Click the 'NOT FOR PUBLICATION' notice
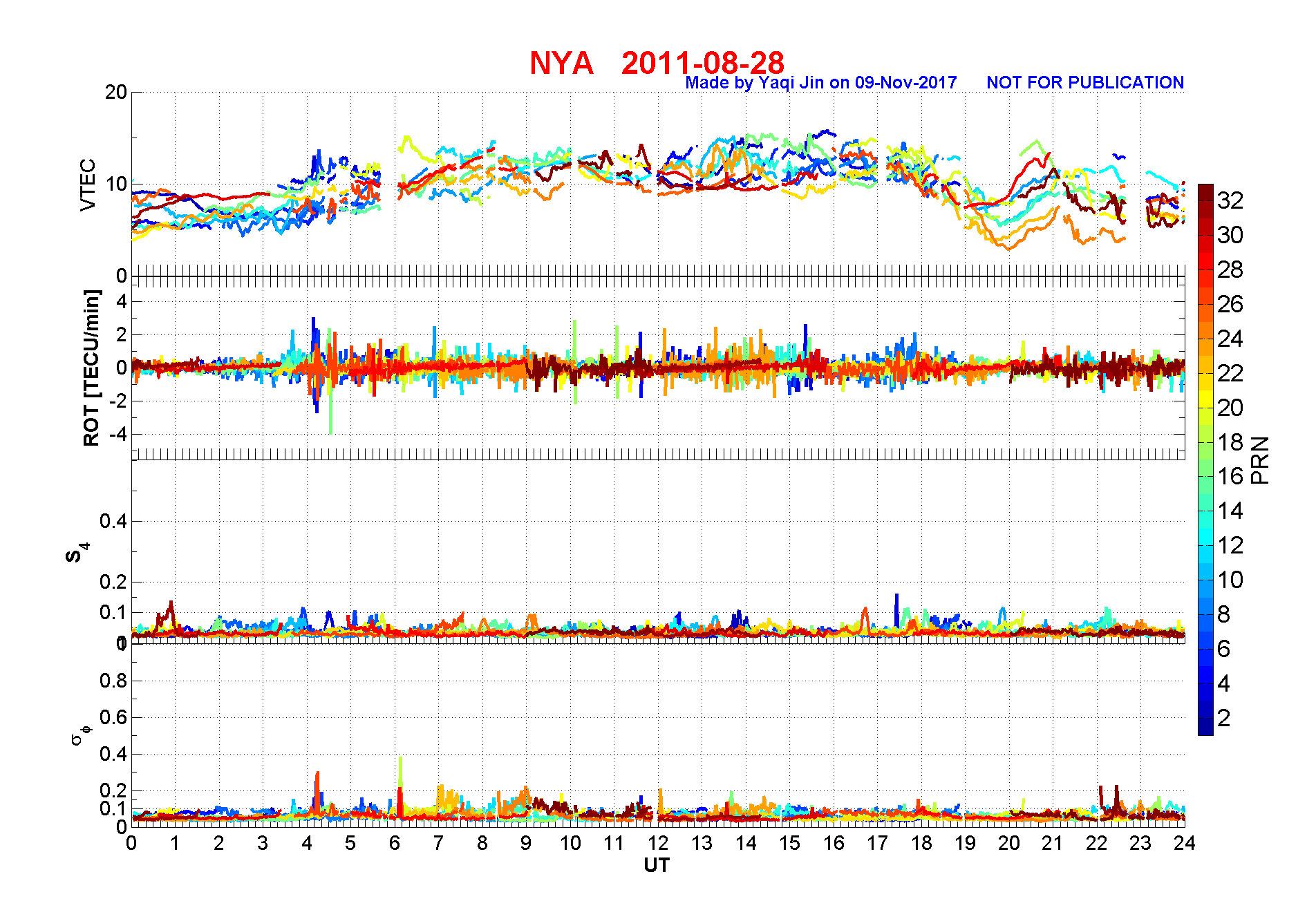Image resolution: width=1316 pixels, height=919 pixels. point(1085,83)
